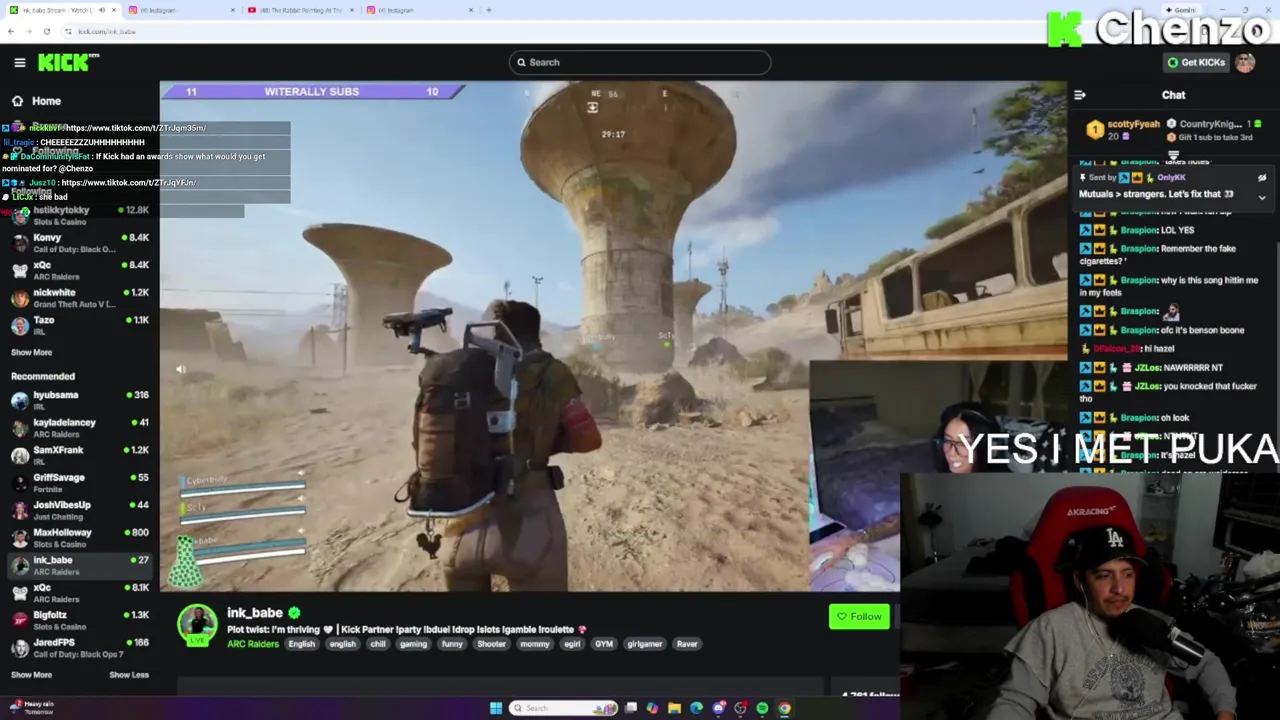
Task: Mute the ink_babe tab audio icon
Action: pyautogui.click(x=101, y=10)
